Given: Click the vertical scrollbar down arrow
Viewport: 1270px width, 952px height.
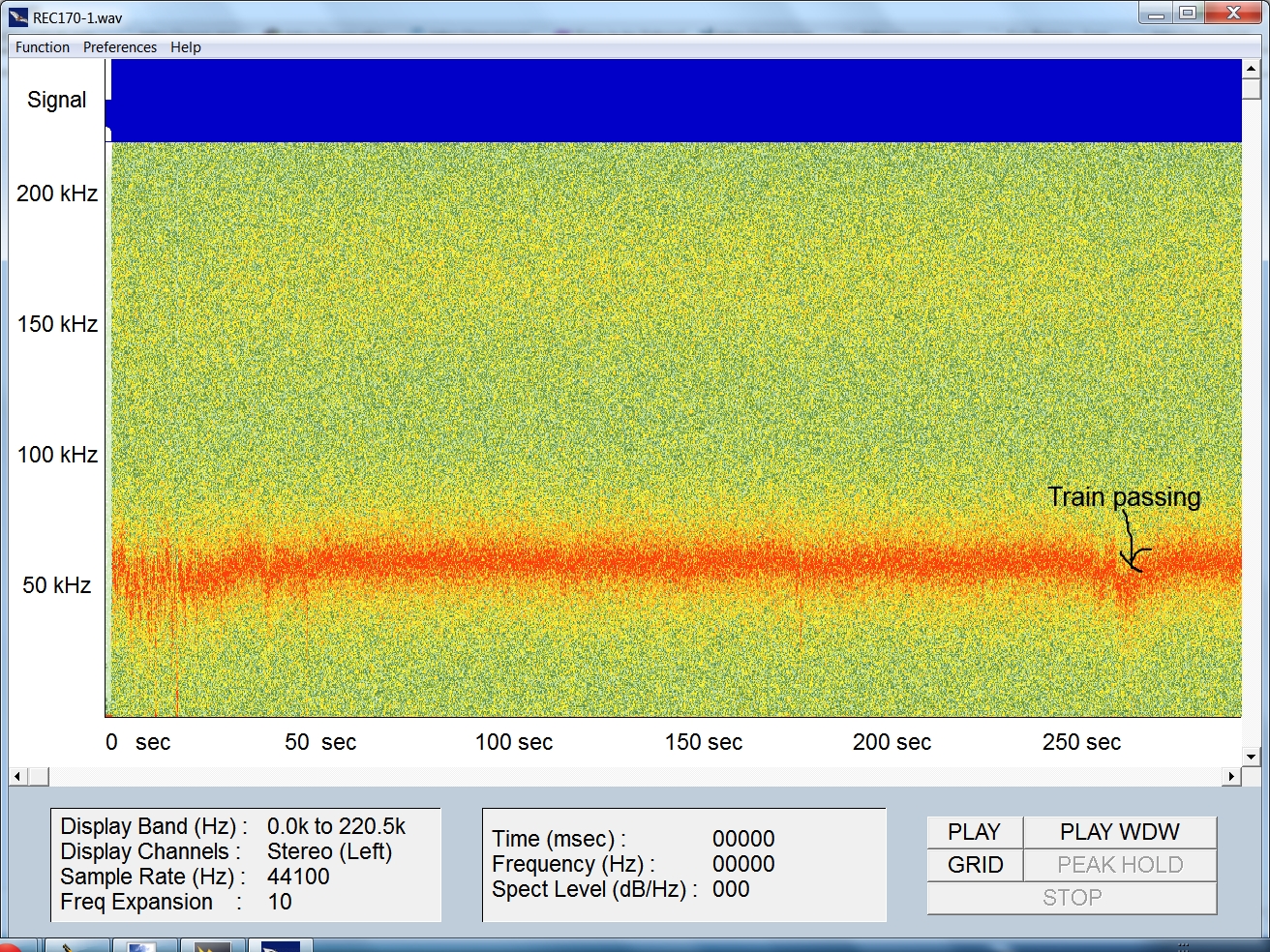Looking at the screenshot, I should tap(1251, 757).
